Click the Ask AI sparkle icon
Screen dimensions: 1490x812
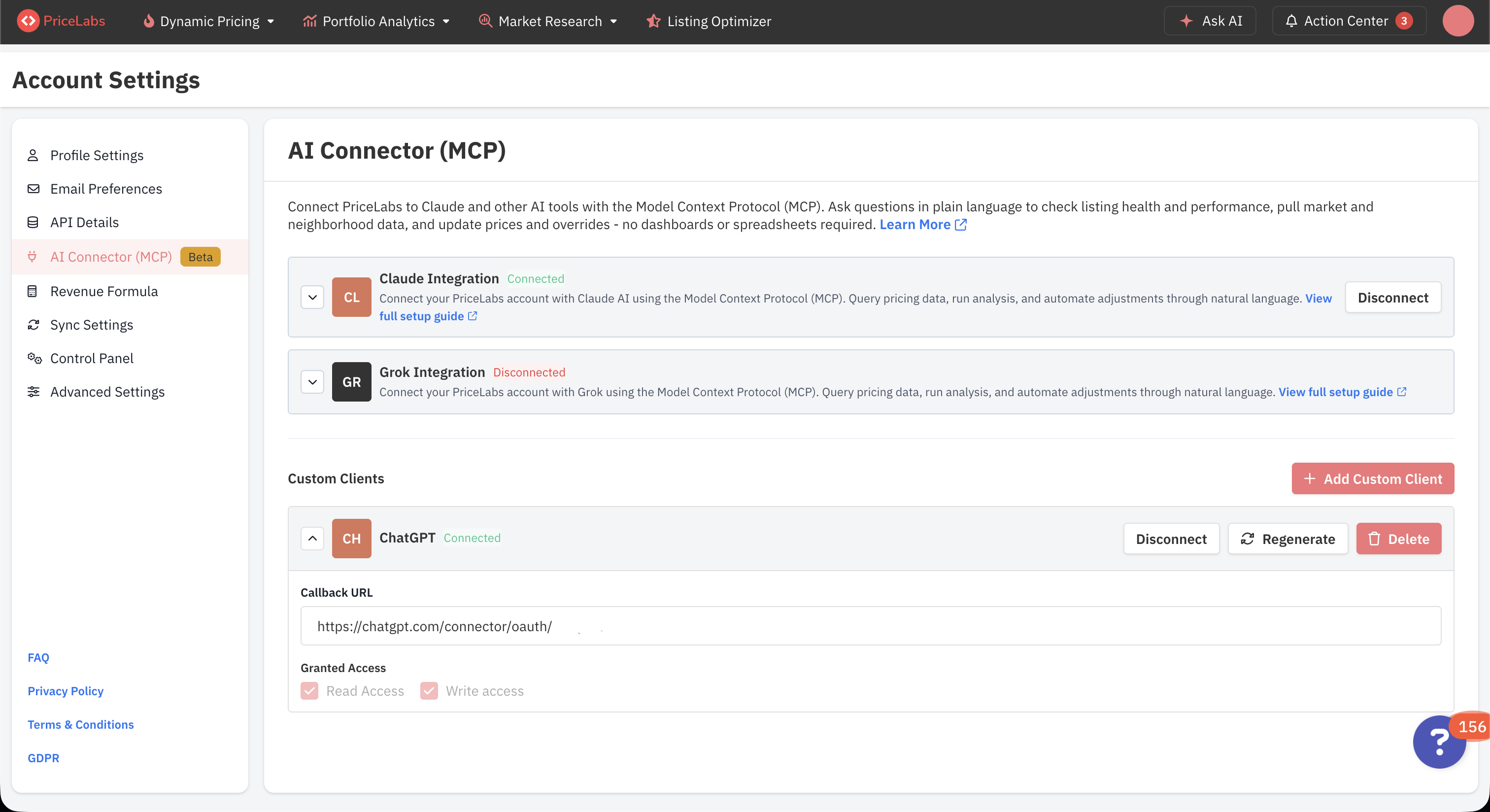1186,21
